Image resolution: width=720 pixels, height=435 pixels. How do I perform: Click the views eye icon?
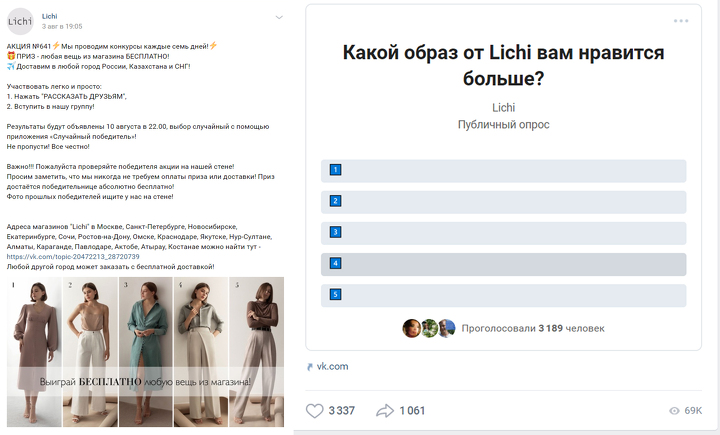pos(674,411)
